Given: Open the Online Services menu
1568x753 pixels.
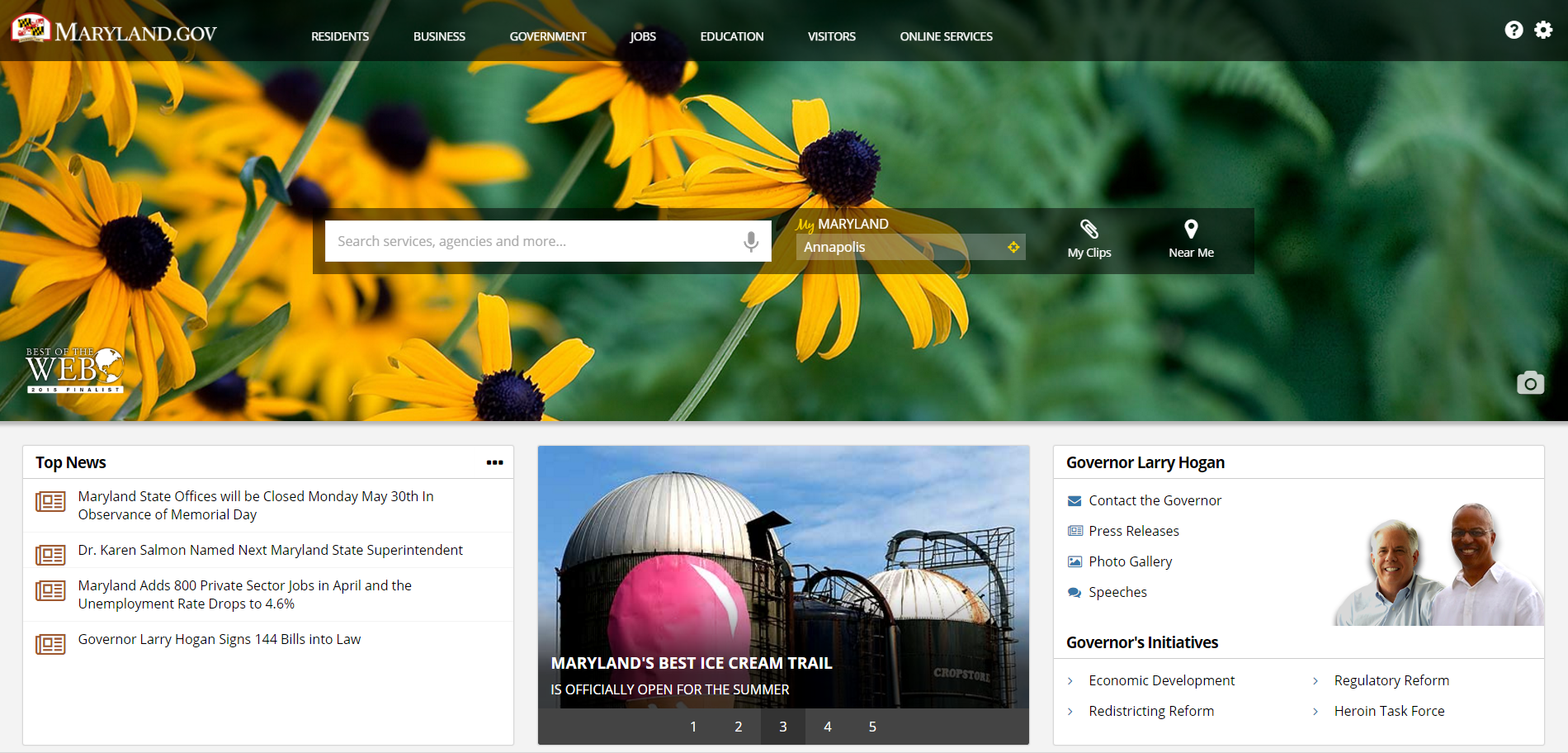Looking at the screenshot, I should 947,36.
